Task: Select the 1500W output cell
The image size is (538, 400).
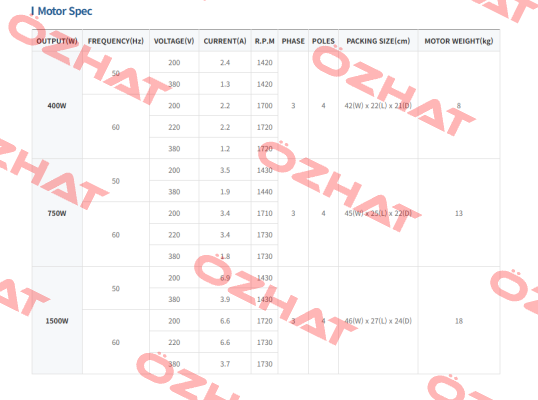Action: [x=57, y=321]
